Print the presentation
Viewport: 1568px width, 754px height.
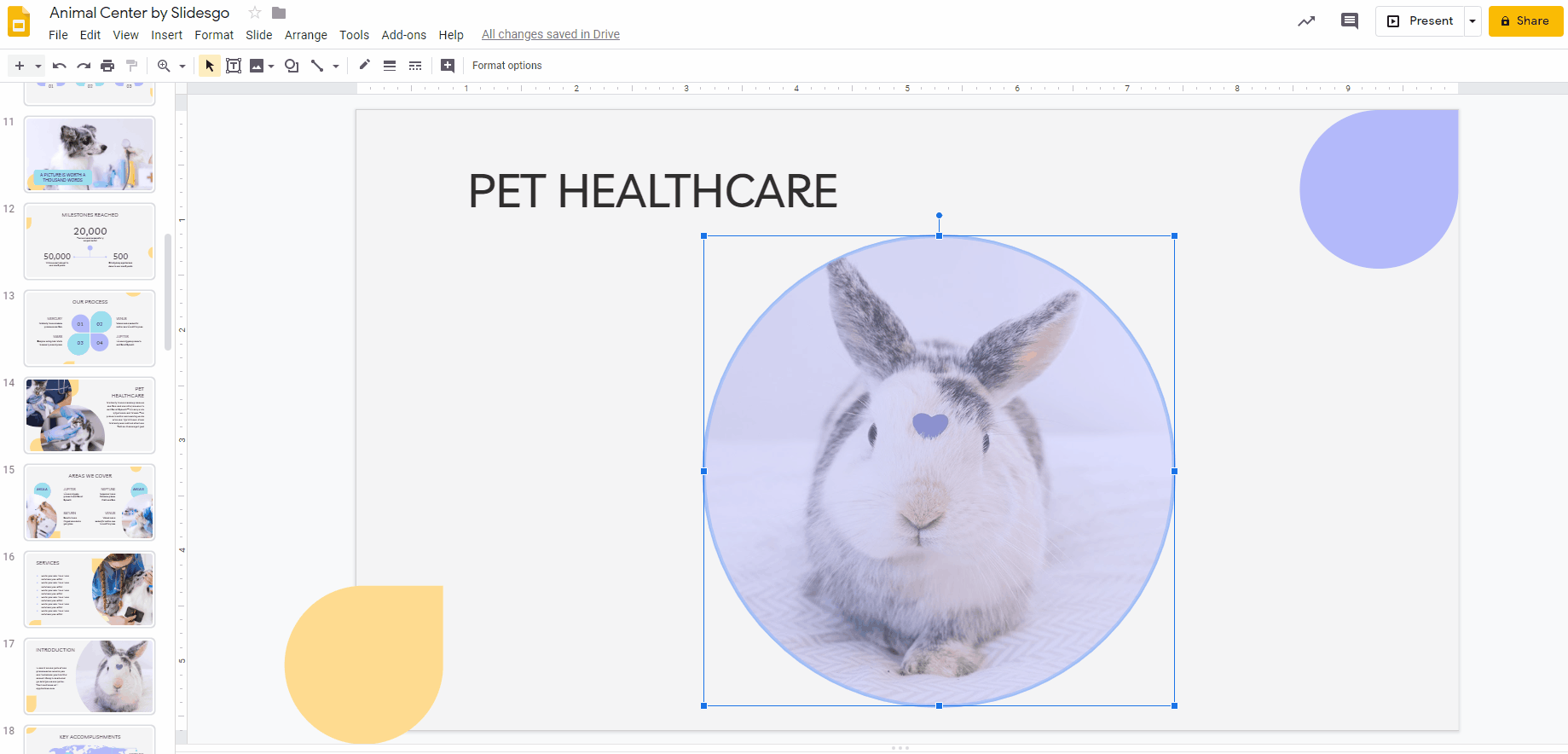[107, 66]
